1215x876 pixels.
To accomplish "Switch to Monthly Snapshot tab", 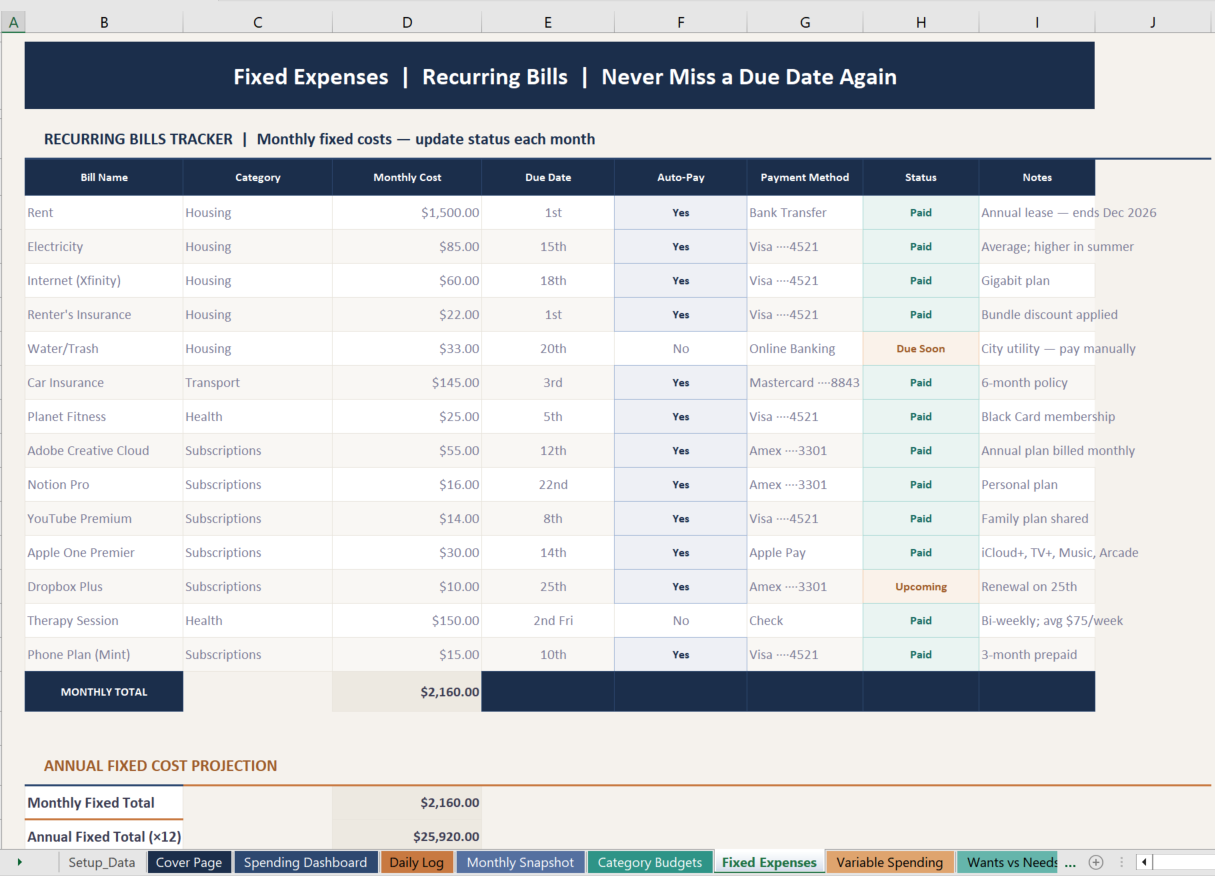I will coord(520,862).
